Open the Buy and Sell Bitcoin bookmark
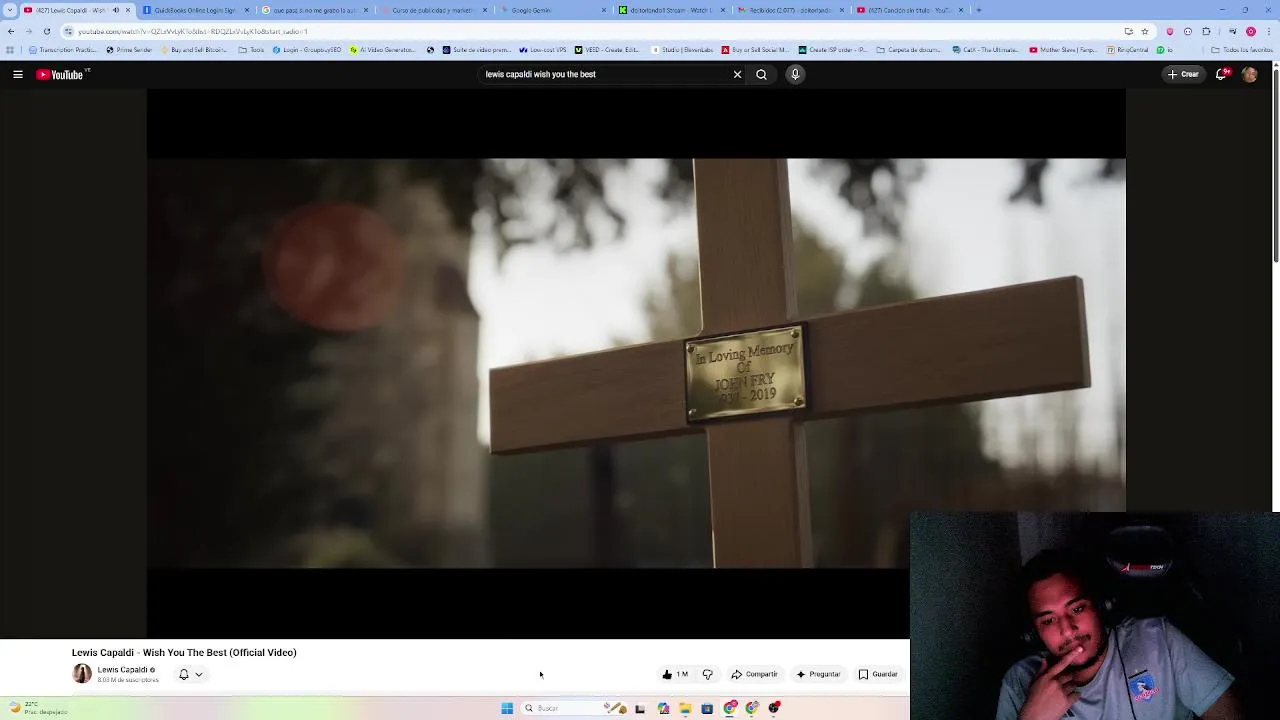Image resolution: width=1280 pixels, height=720 pixels. tap(193, 50)
